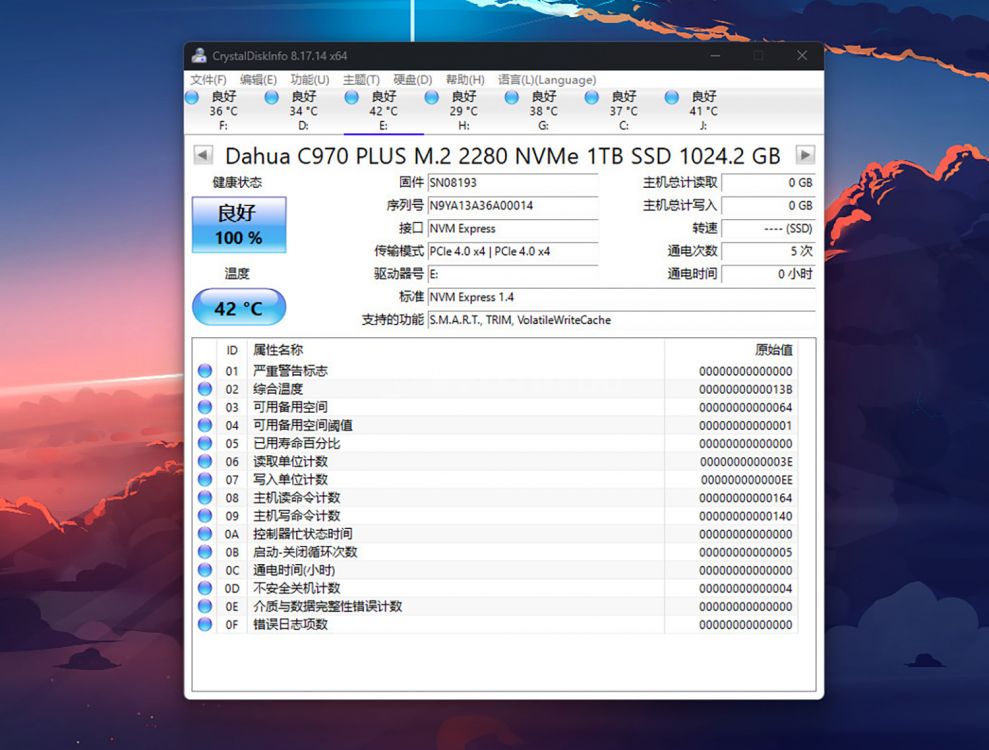Click status orb for attribute 0C 通电时间
Image resolution: width=989 pixels, height=750 pixels.
[205, 570]
